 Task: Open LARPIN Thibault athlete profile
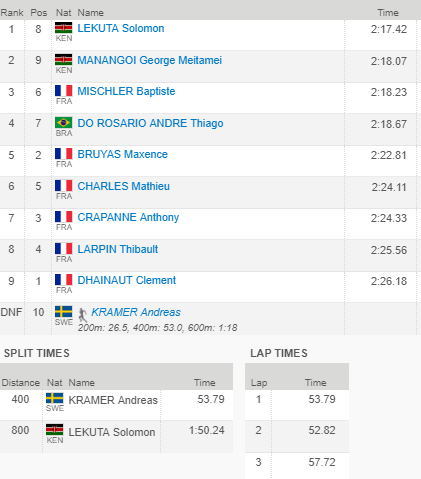point(118,249)
